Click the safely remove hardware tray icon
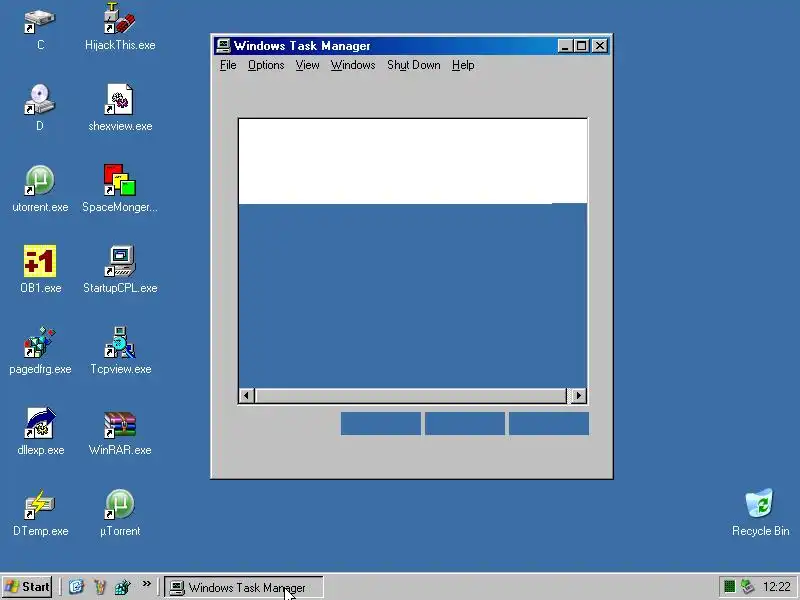This screenshot has height=600, width=800. click(747, 587)
